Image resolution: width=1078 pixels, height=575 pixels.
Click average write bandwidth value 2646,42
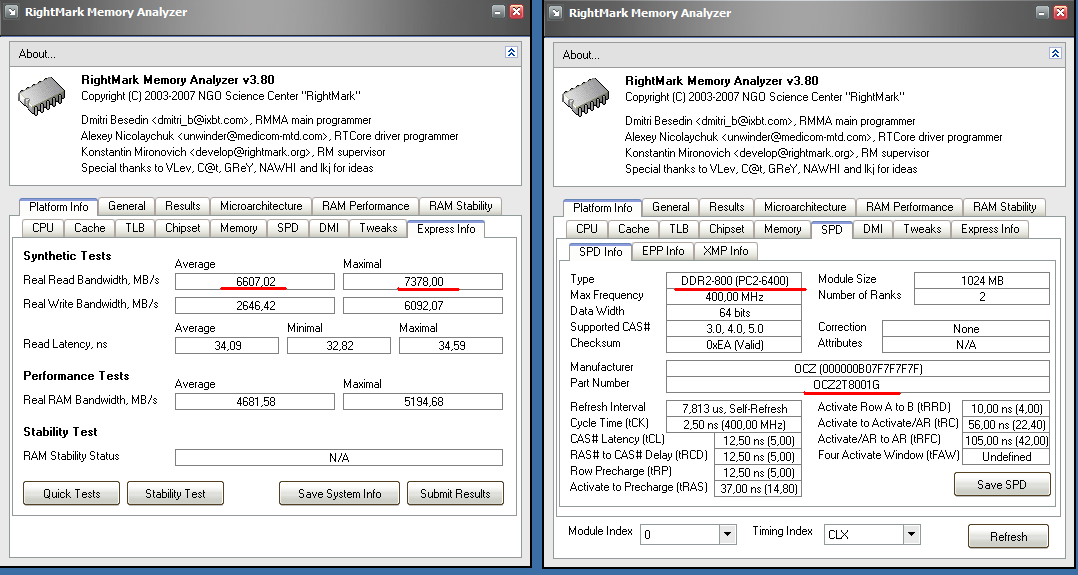click(x=254, y=305)
